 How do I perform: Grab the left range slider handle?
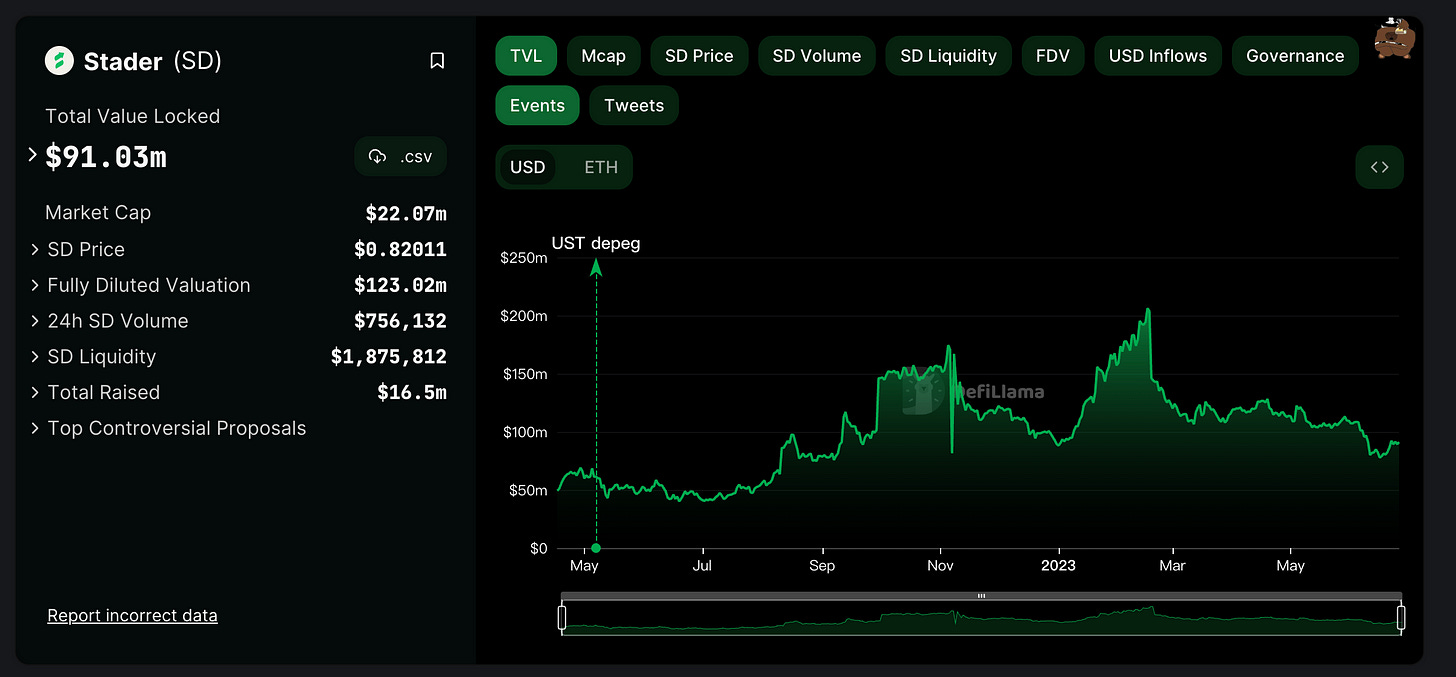(562, 619)
